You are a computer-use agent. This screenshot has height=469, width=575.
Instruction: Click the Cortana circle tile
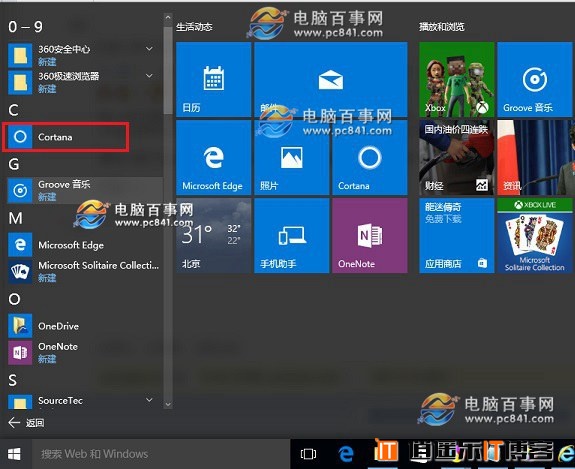click(370, 158)
